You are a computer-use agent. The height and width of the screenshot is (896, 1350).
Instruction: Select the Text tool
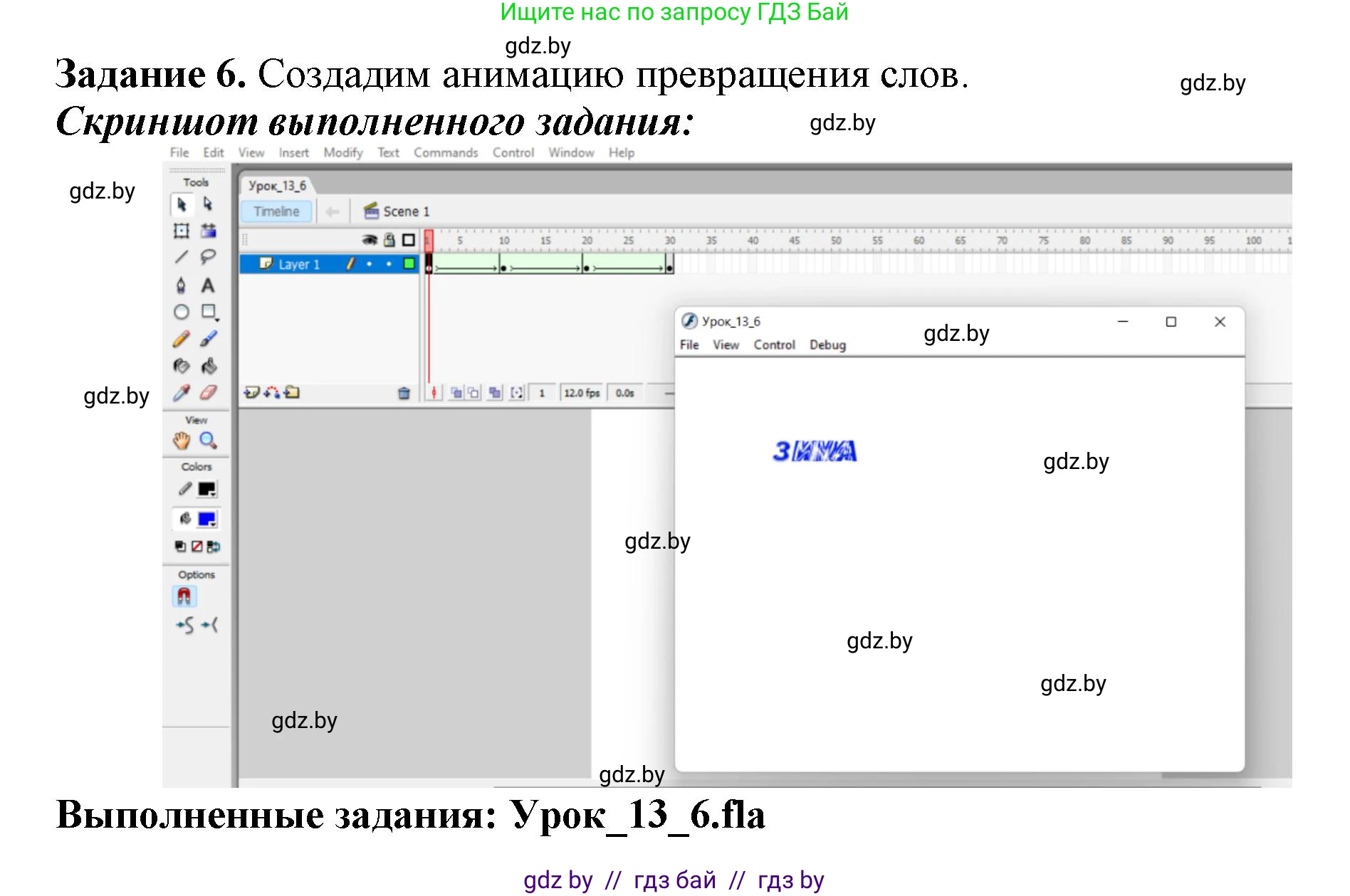(x=208, y=285)
